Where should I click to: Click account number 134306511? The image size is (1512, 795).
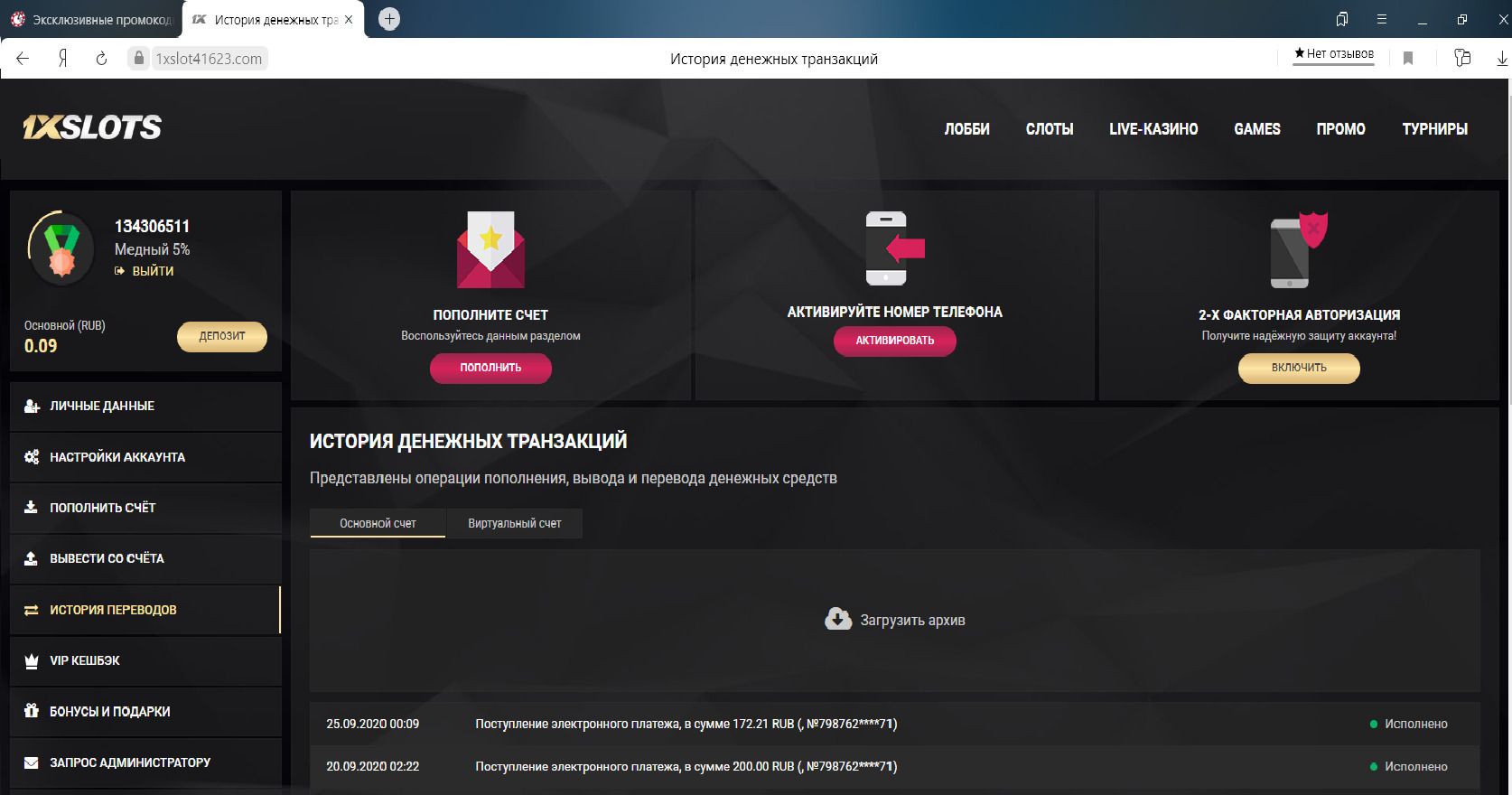pos(152,226)
